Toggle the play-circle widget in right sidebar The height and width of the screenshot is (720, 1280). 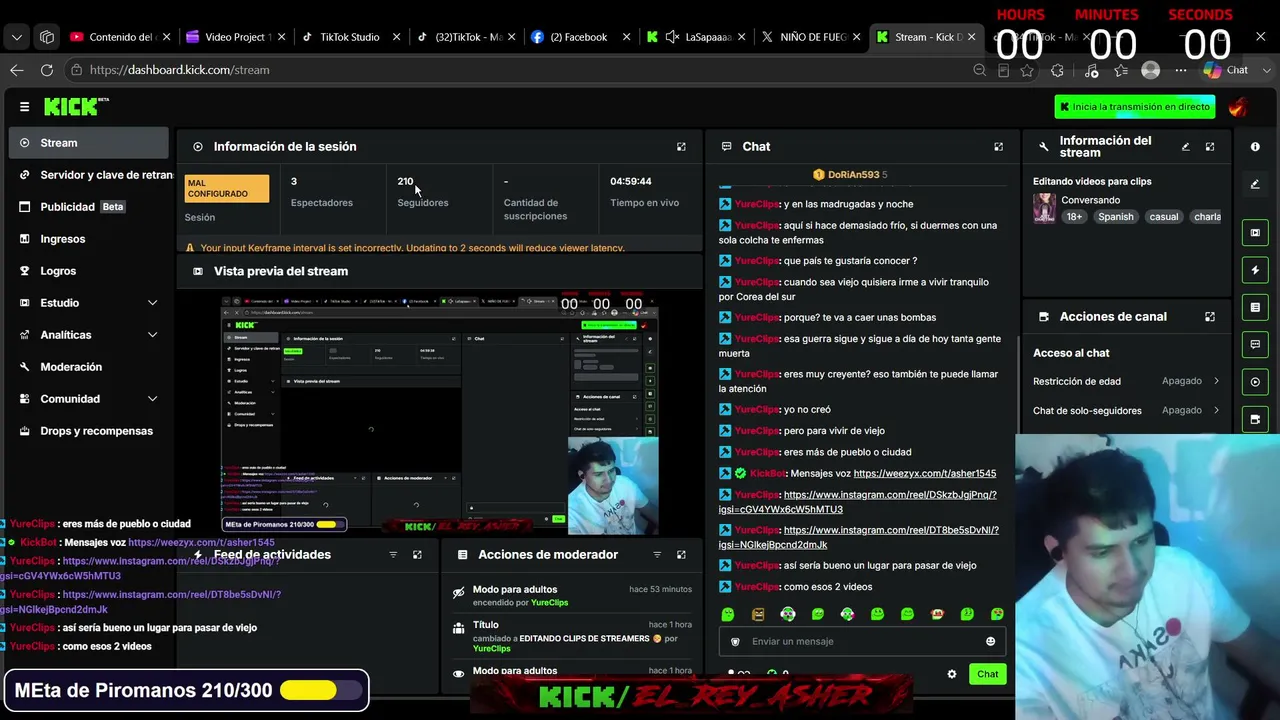1255,382
